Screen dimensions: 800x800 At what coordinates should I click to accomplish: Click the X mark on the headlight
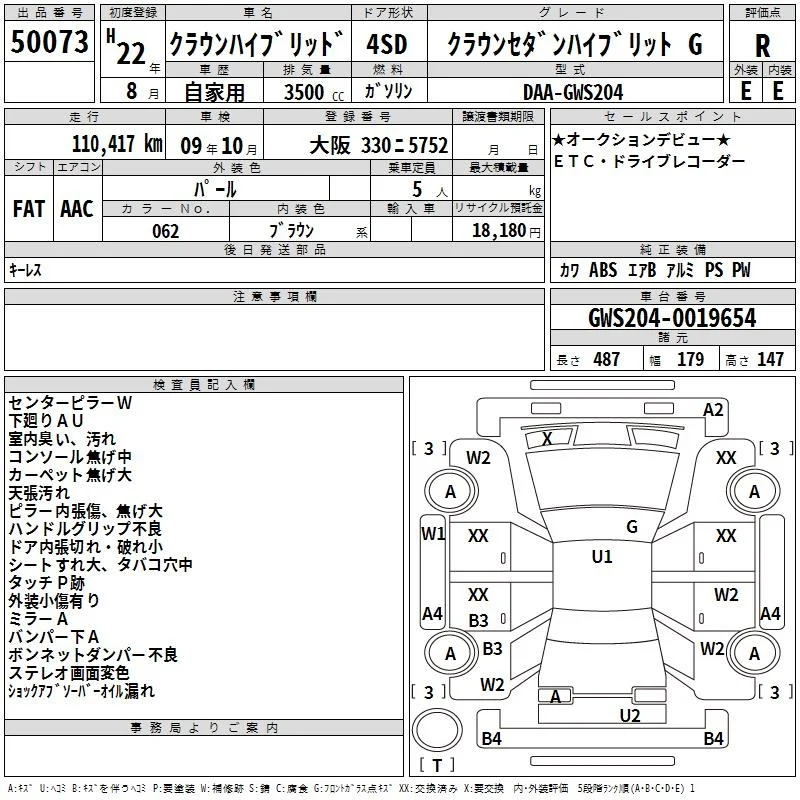point(547,438)
